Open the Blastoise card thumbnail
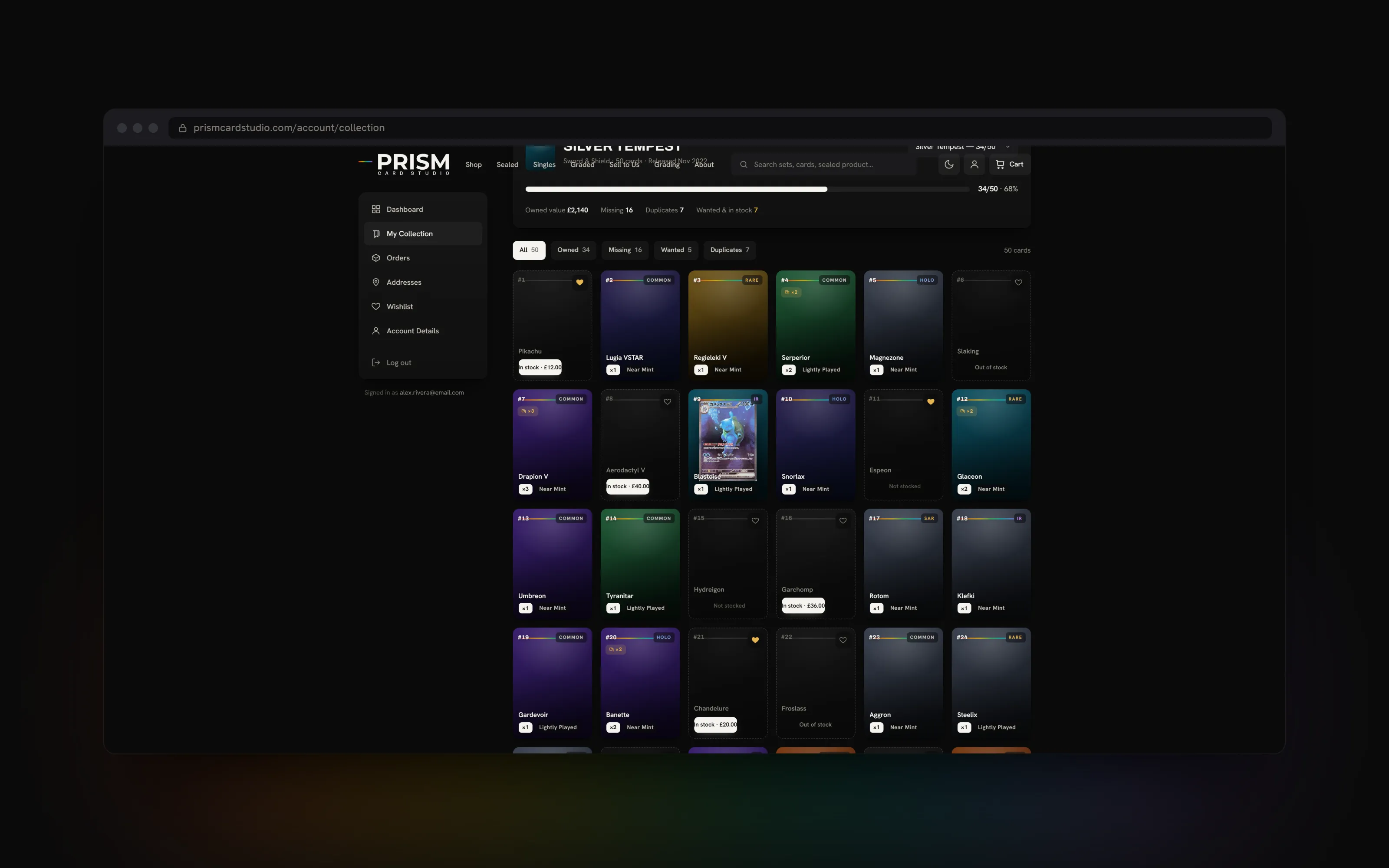This screenshot has height=868, width=1389. 728,441
